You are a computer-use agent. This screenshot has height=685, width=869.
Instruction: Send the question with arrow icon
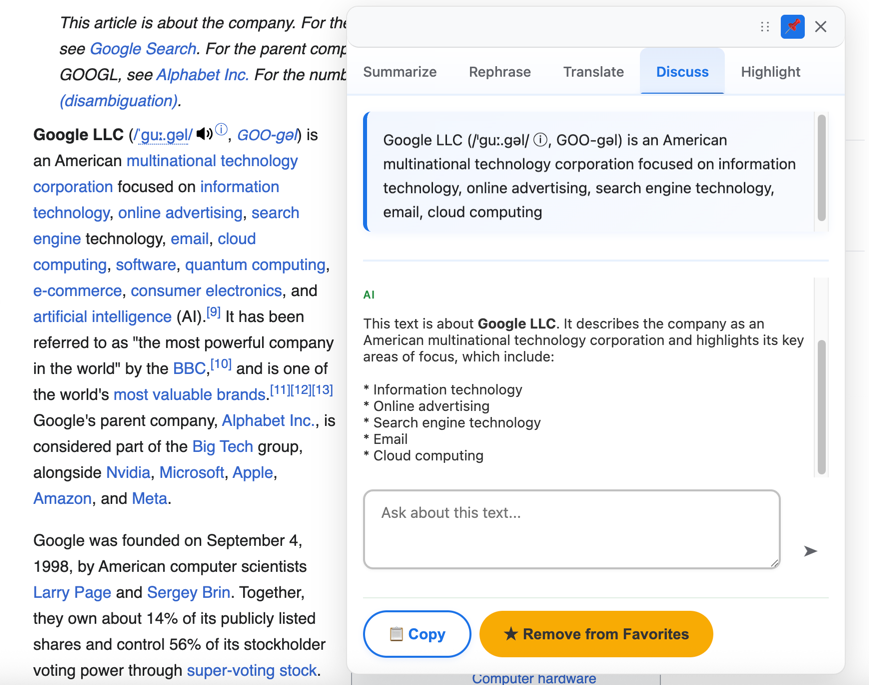coord(810,551)
